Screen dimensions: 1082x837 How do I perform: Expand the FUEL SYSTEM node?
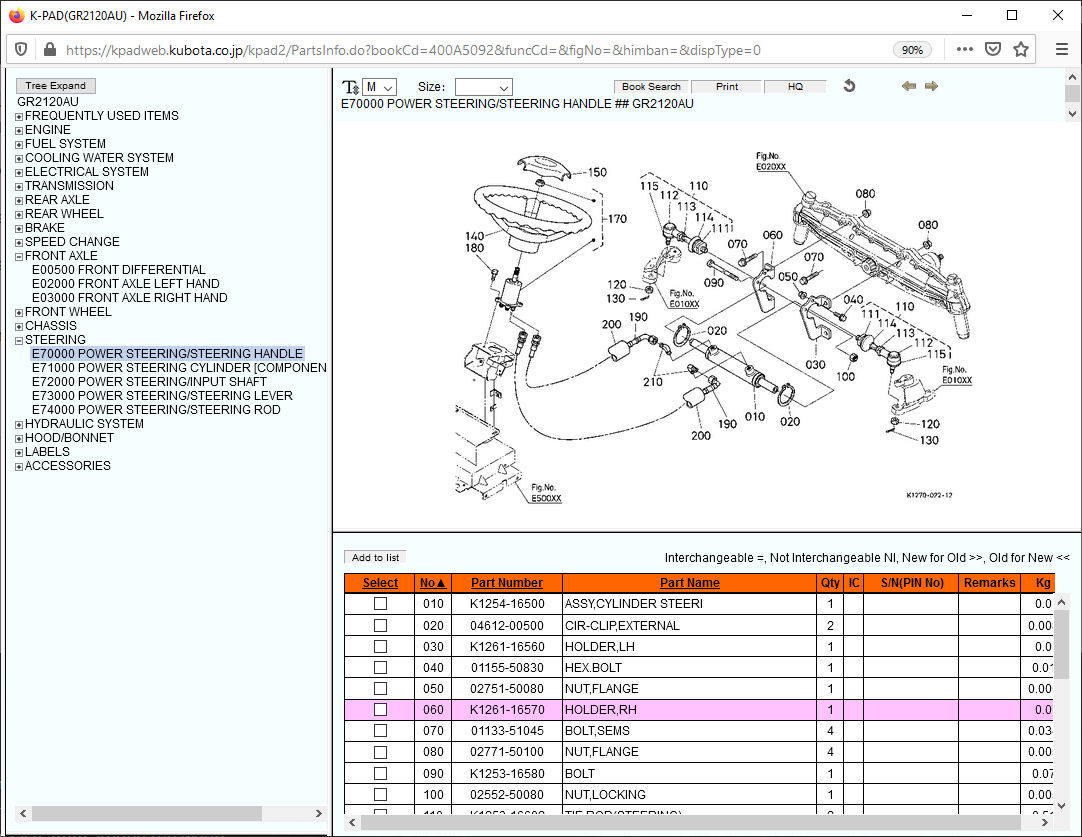coord(19,145)
